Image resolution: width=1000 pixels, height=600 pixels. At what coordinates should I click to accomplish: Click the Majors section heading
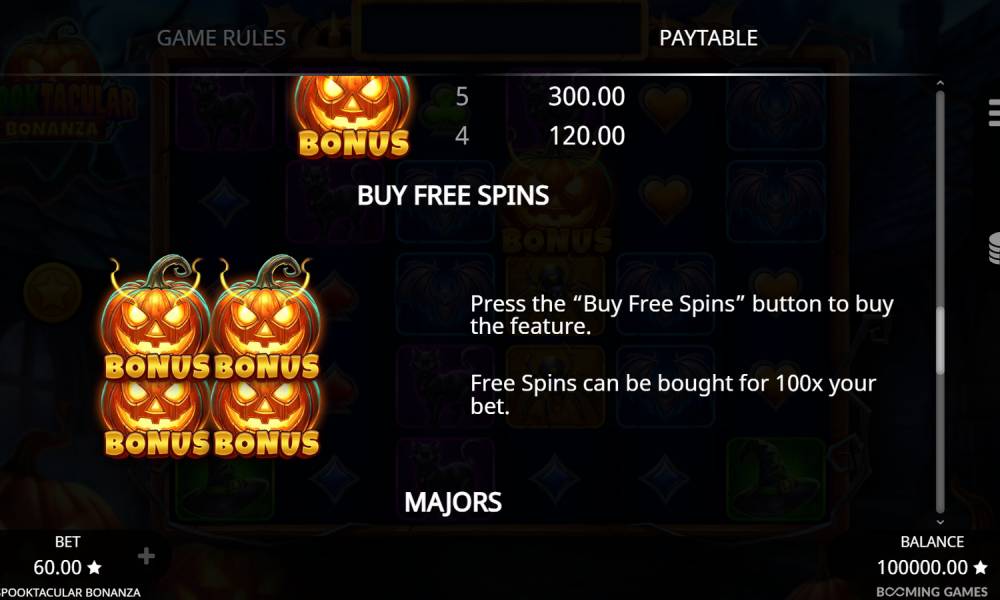pyautogui.click(x=453, y=502)
